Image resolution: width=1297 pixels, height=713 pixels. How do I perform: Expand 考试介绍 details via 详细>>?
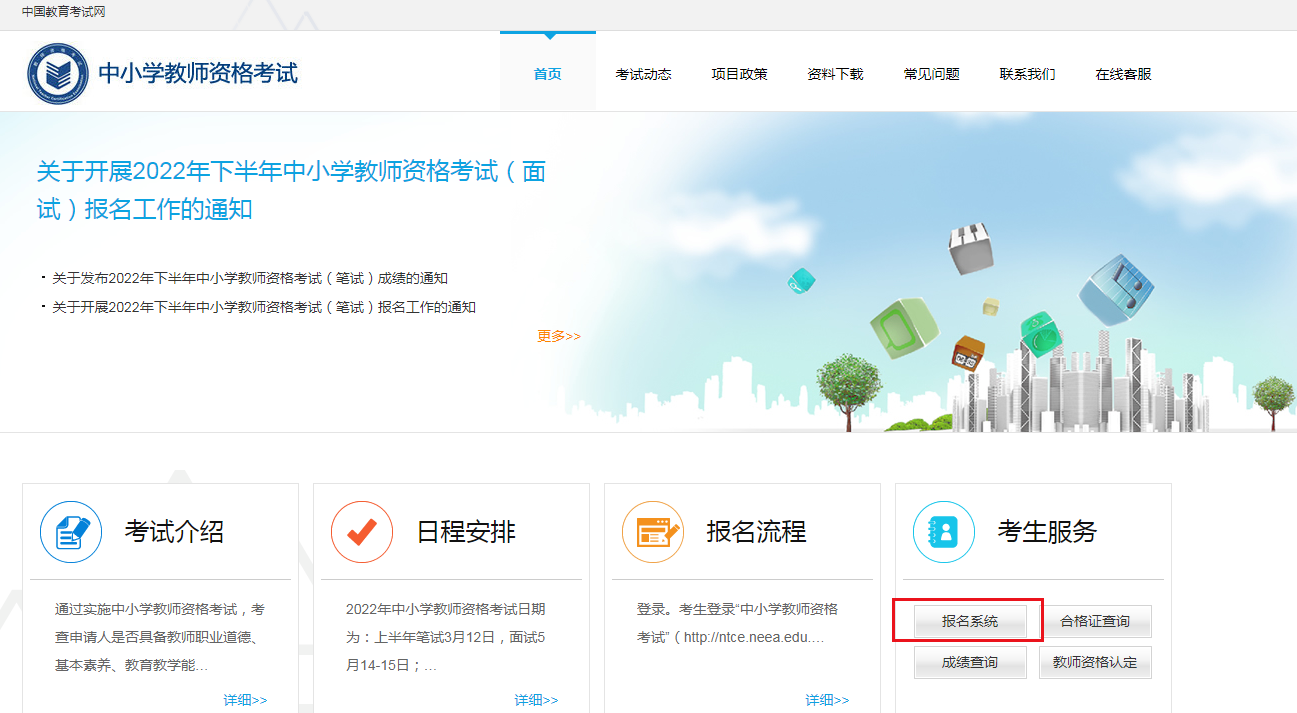pyautogui.click(x=245, y=700)
